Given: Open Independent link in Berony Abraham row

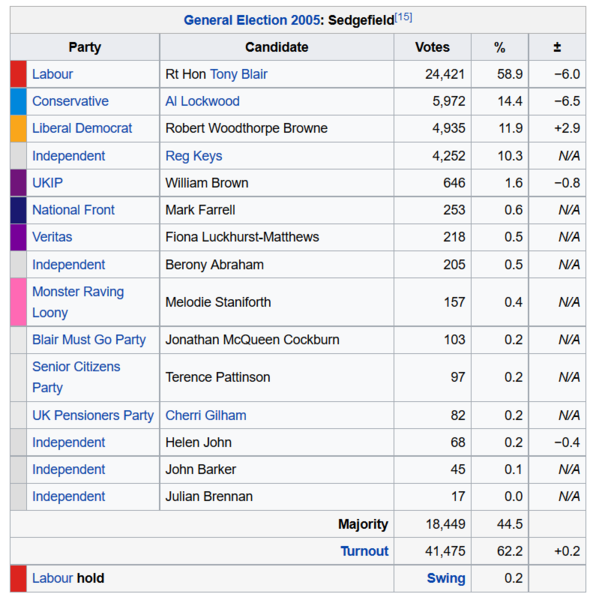Looking at the screenshot, I should coord(68,265).
